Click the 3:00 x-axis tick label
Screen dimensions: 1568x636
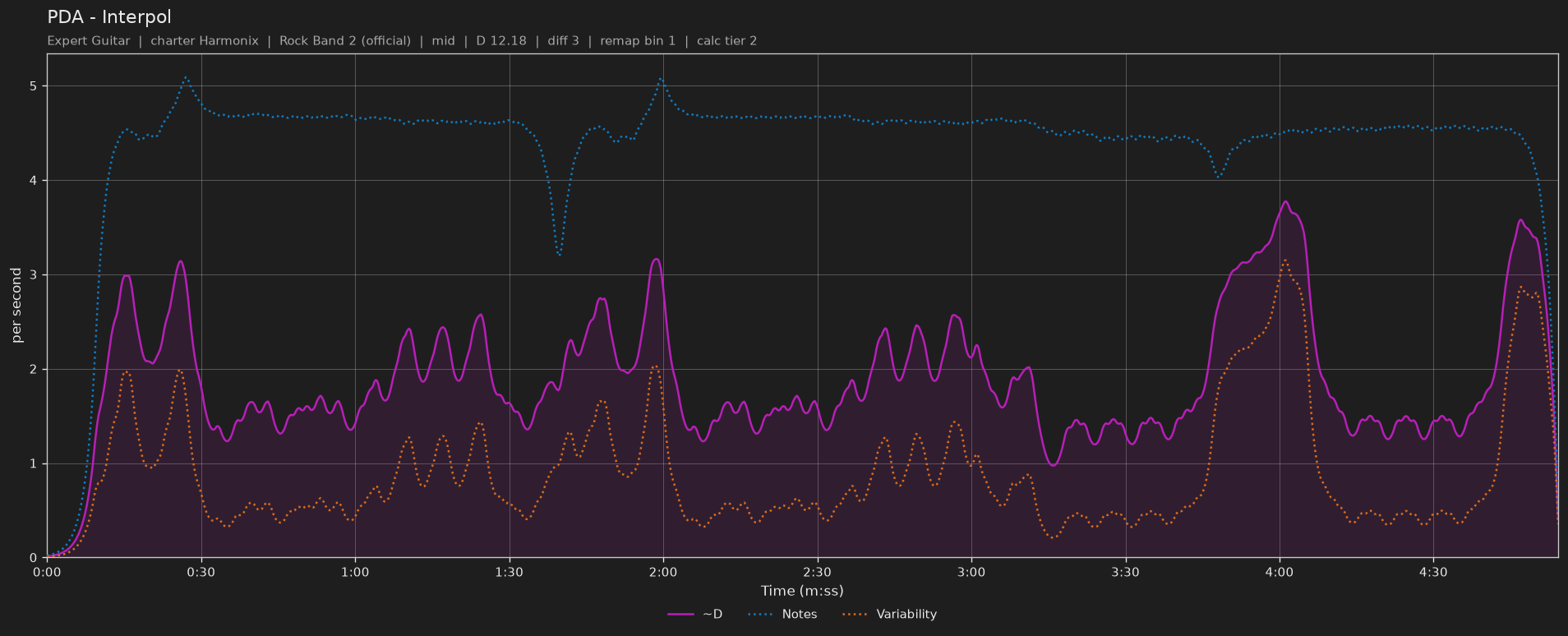point(971,572)
